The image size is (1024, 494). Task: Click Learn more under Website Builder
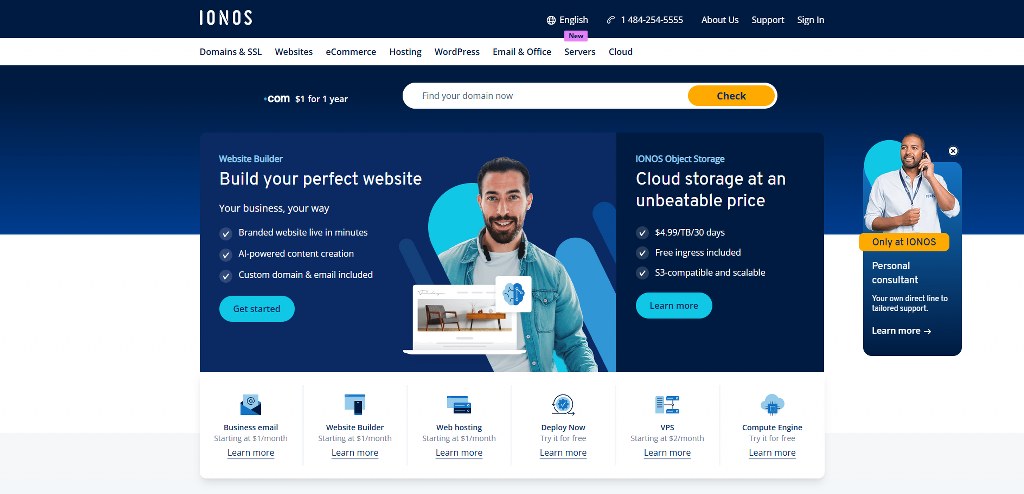[355, 453]
